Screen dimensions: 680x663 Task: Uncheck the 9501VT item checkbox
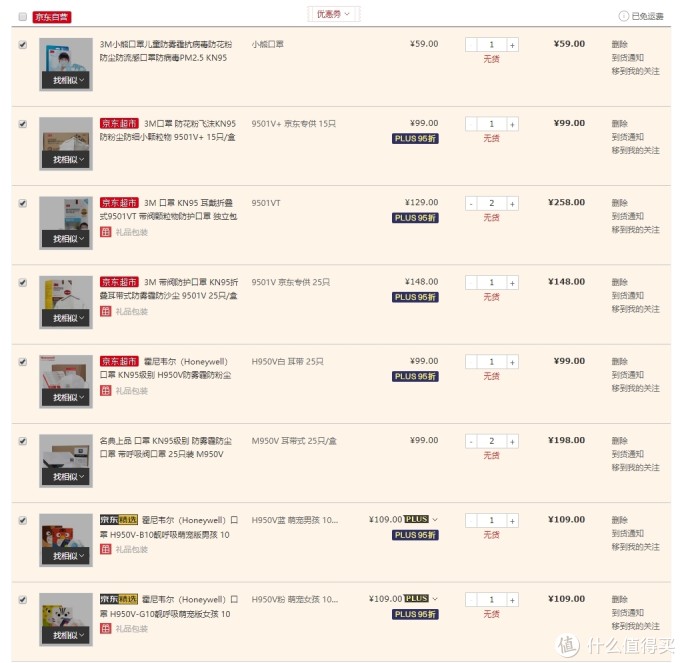tap(23, 203)
